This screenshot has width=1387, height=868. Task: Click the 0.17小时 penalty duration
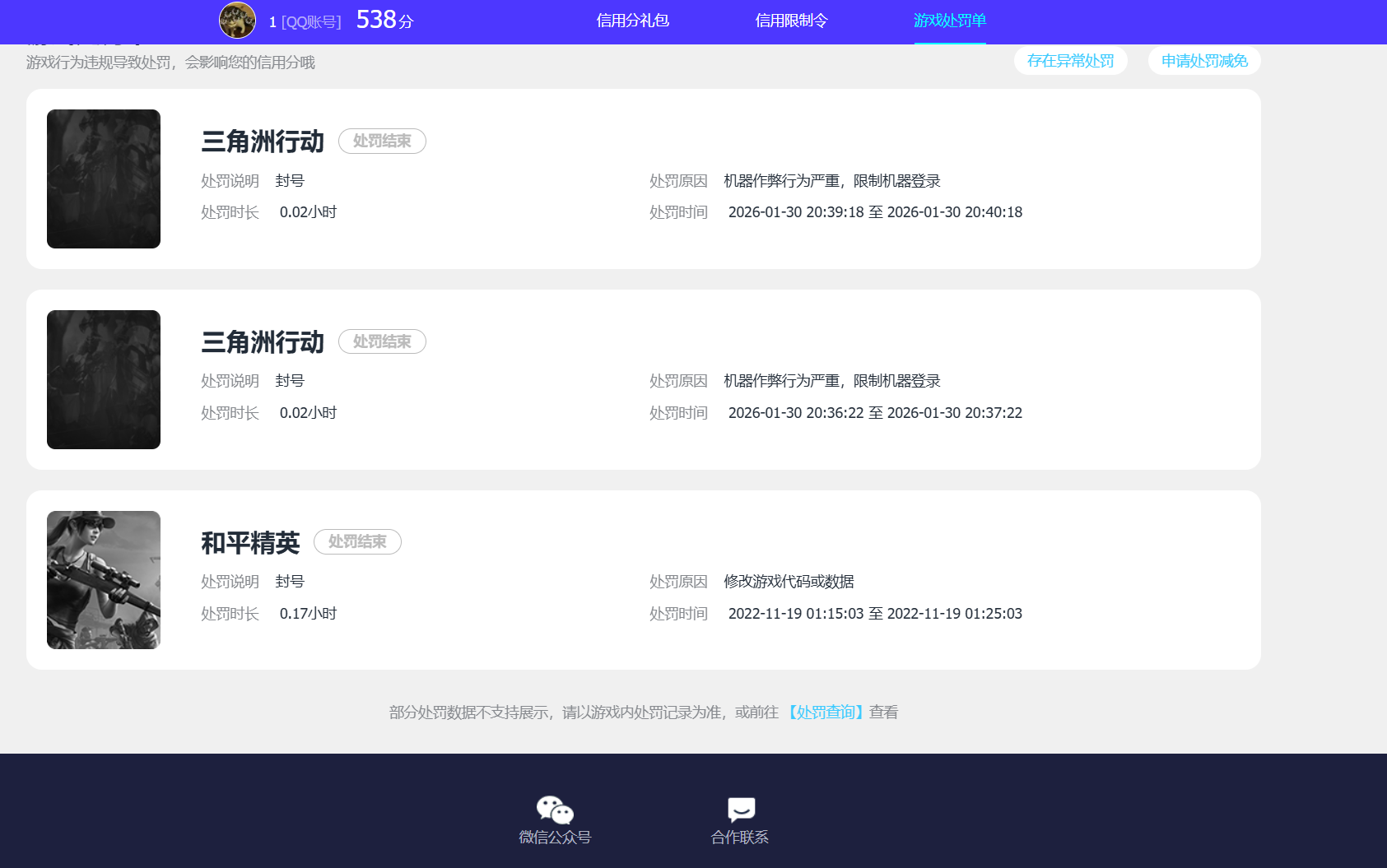point(308,614)
